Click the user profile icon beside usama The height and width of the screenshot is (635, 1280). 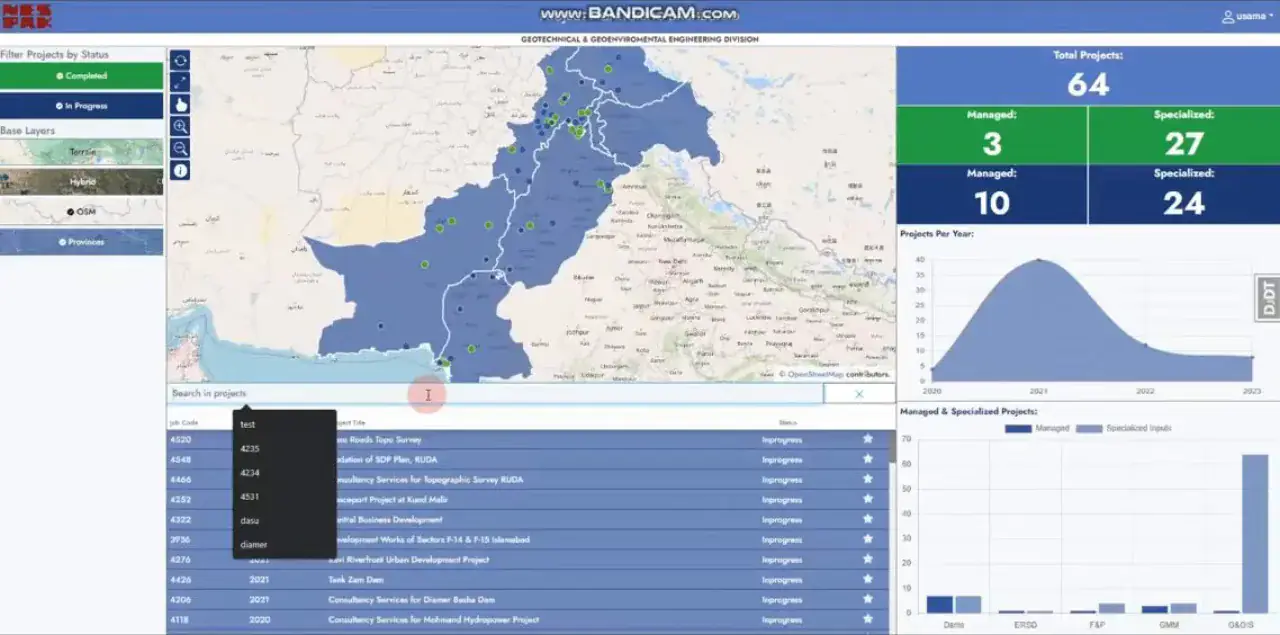coord(1228,16)
